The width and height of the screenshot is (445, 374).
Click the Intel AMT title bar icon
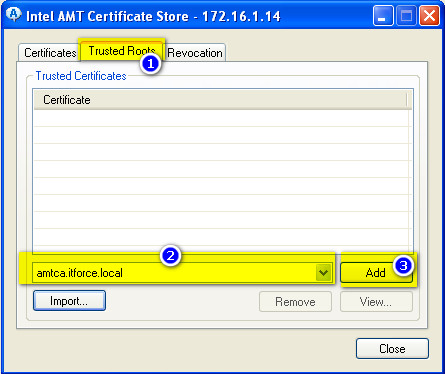coord(14,15)
